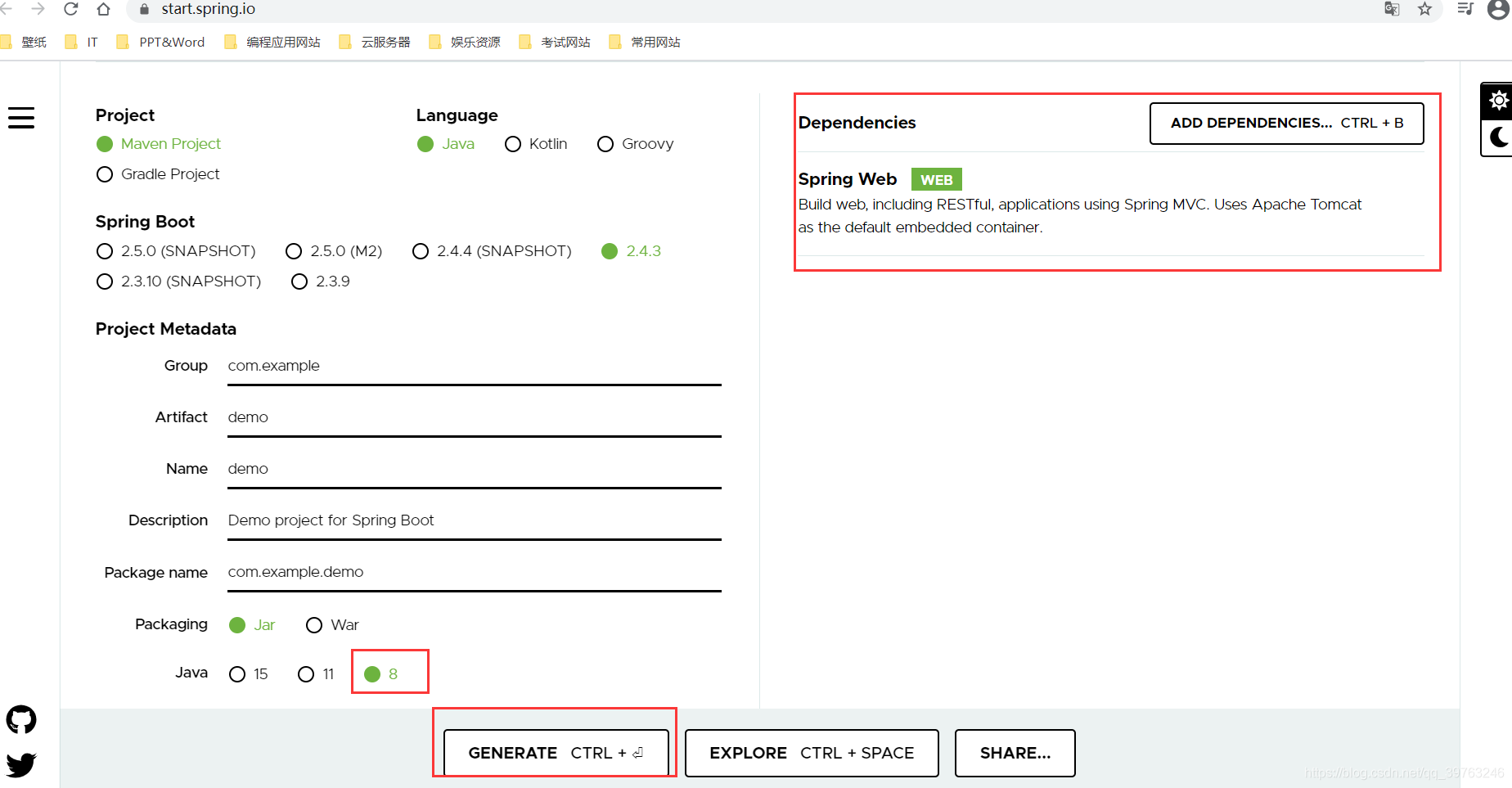
Task: Reload the page in browser
Action: pos(71,9)
